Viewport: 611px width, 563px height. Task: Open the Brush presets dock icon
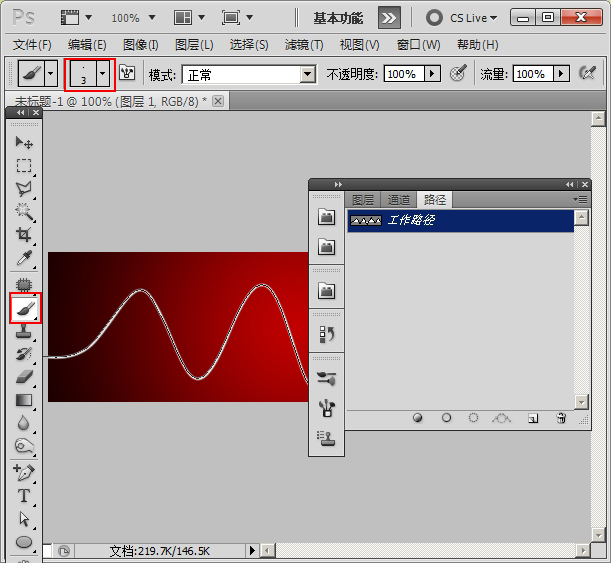[327, 378]
